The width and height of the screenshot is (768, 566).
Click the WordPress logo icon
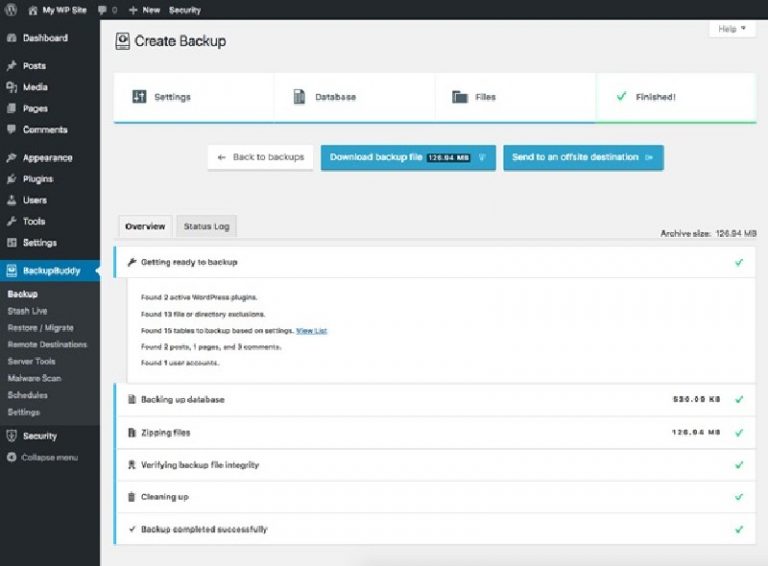(11, 9)
